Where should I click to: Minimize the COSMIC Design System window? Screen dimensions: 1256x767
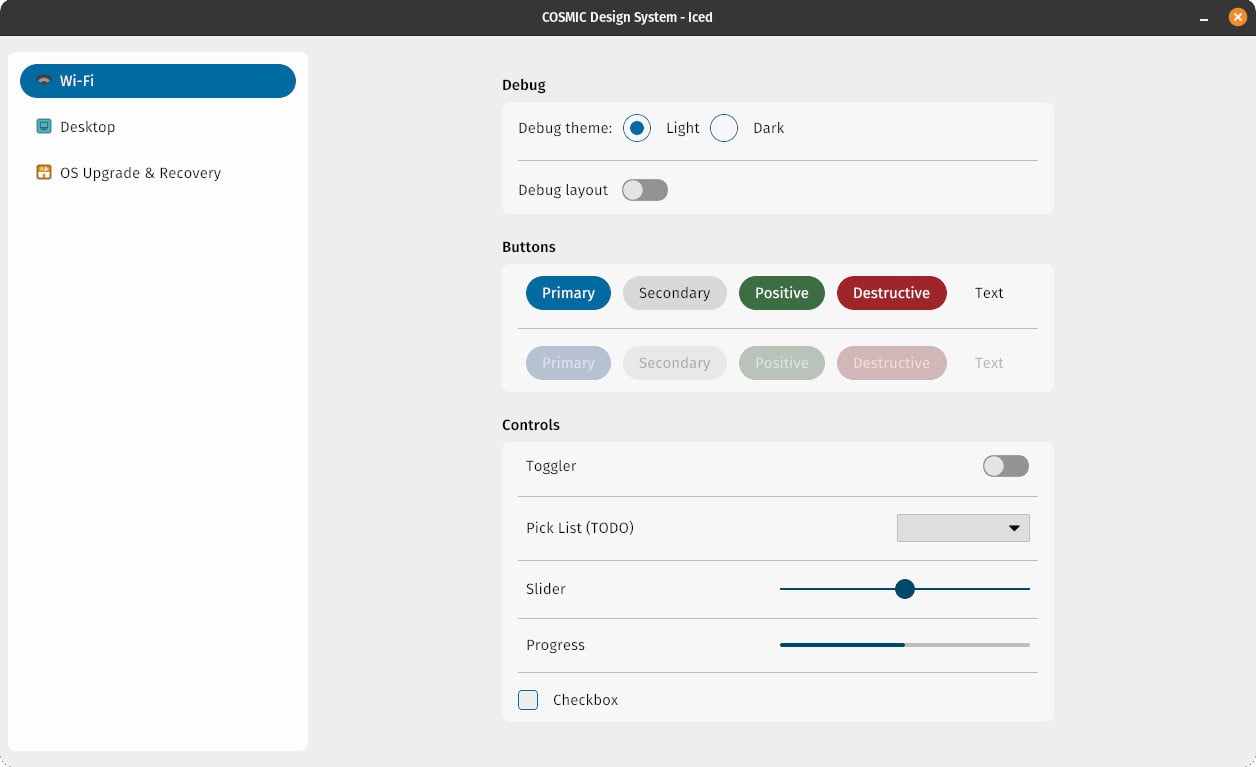click(x=1204, y=18)
